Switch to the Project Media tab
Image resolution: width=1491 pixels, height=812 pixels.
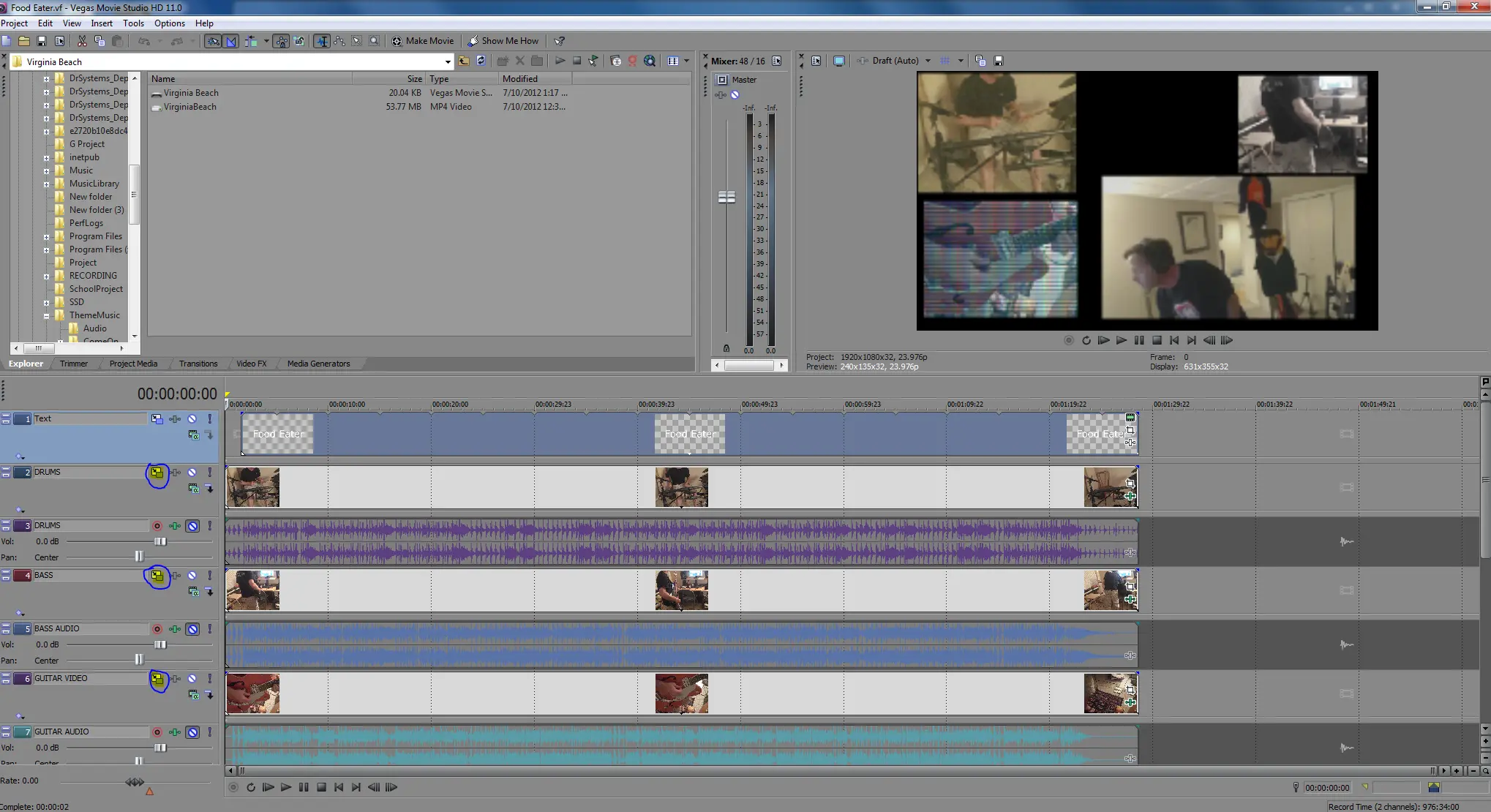[133, 364]
